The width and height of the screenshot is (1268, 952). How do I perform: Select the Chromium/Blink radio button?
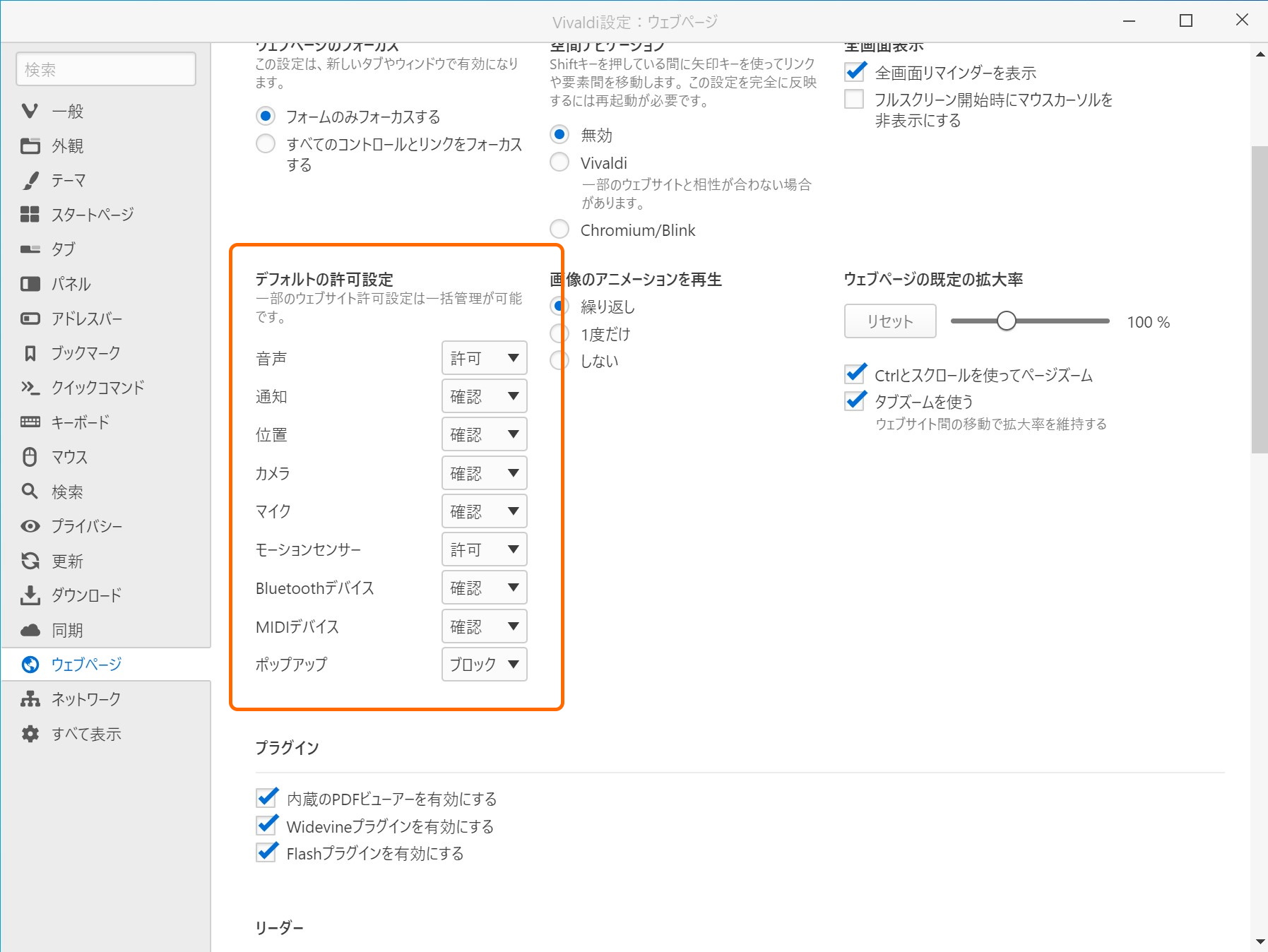[x=559, y=229]
